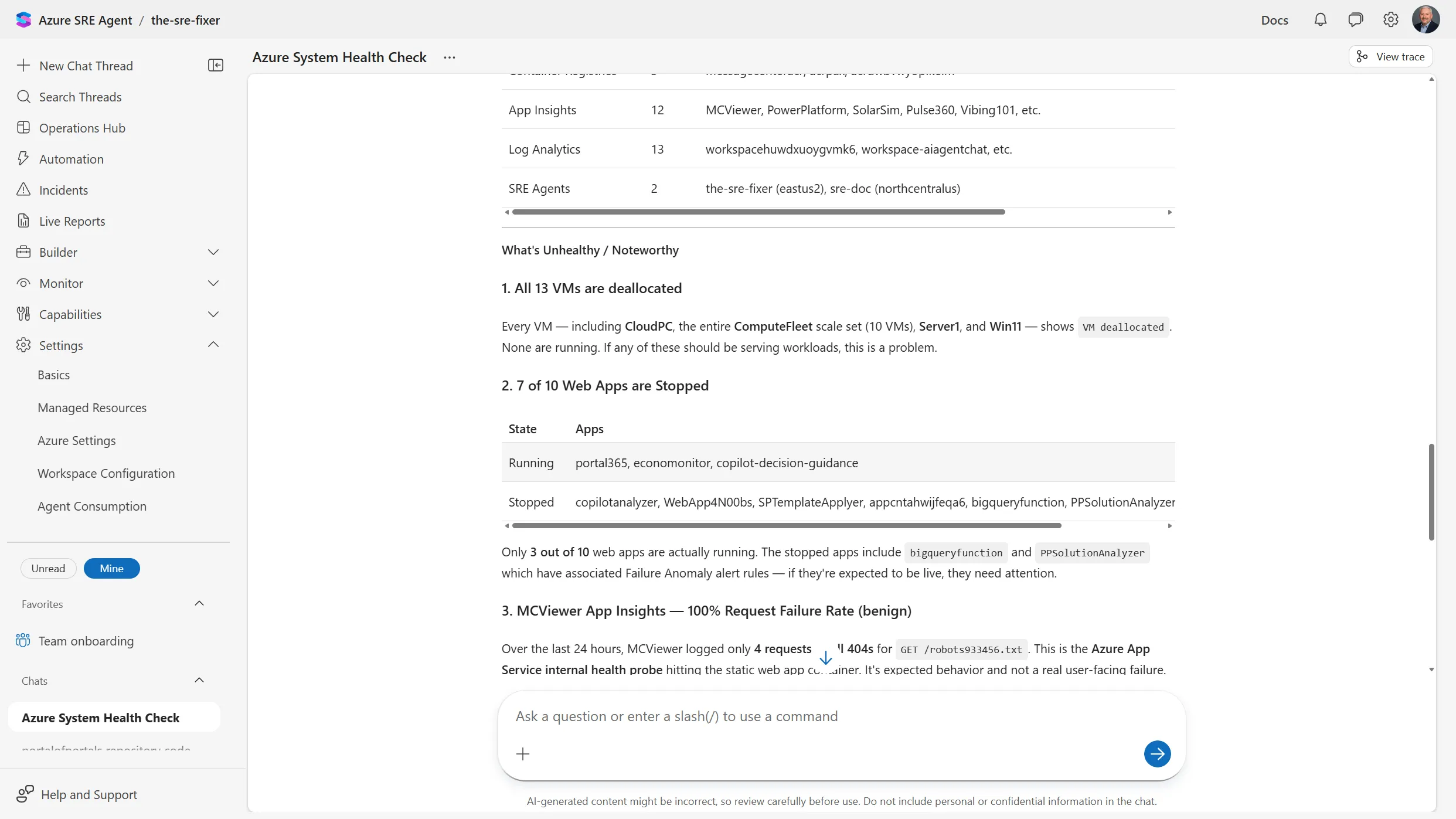Toggle the Mine filter pill
The image size is (1456, 819).
(x=111, y=568)
